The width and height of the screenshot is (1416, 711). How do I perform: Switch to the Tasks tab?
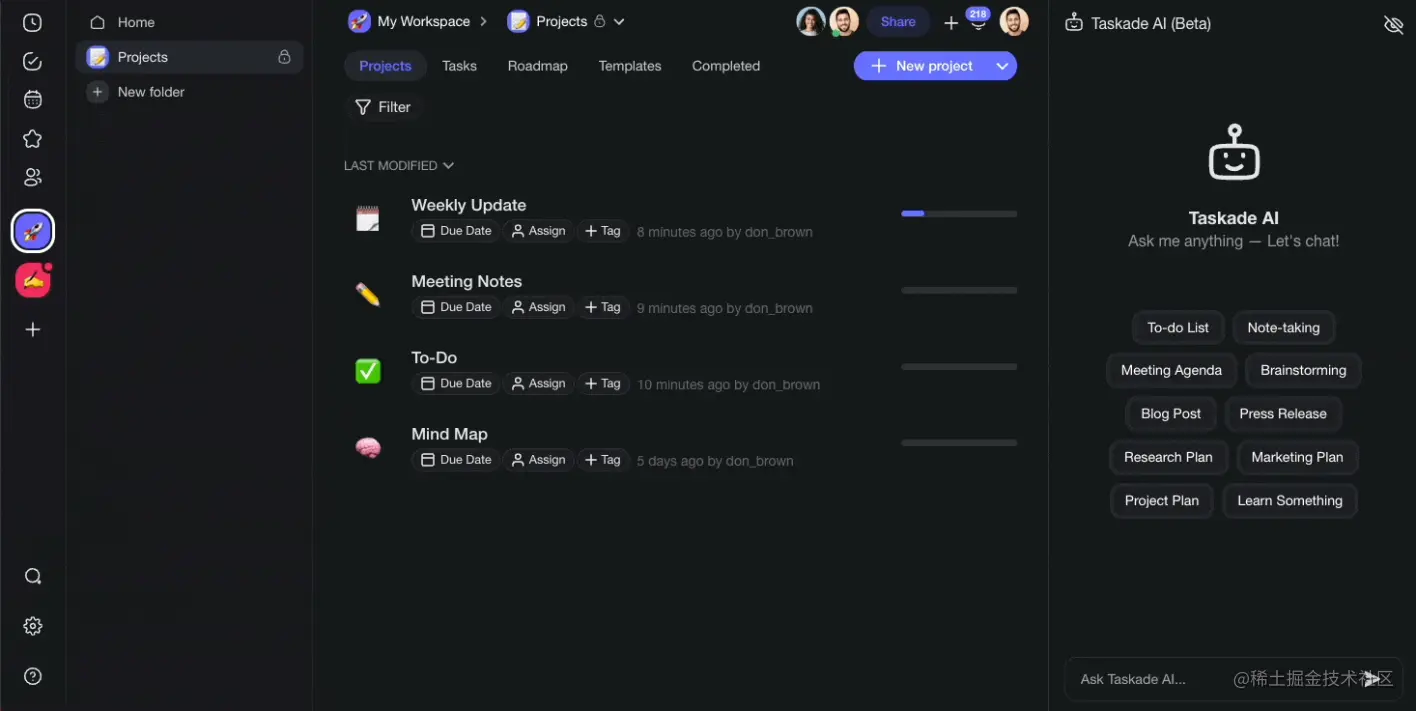point(459,66)
